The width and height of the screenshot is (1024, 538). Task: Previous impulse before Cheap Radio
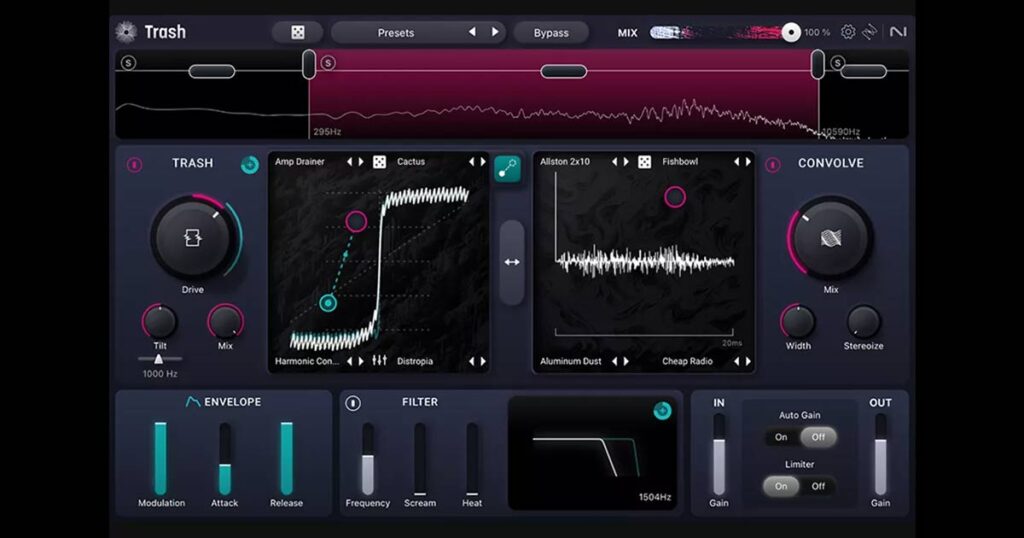point(737,361)
